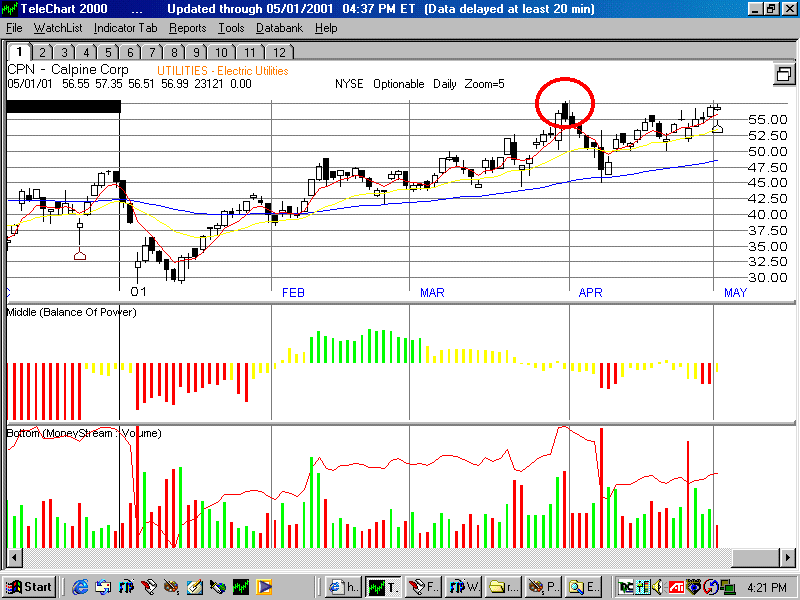Screen dimensions: 800x600
Task: Click the system clock showing 4:21 PM
Action: point(766,588)
